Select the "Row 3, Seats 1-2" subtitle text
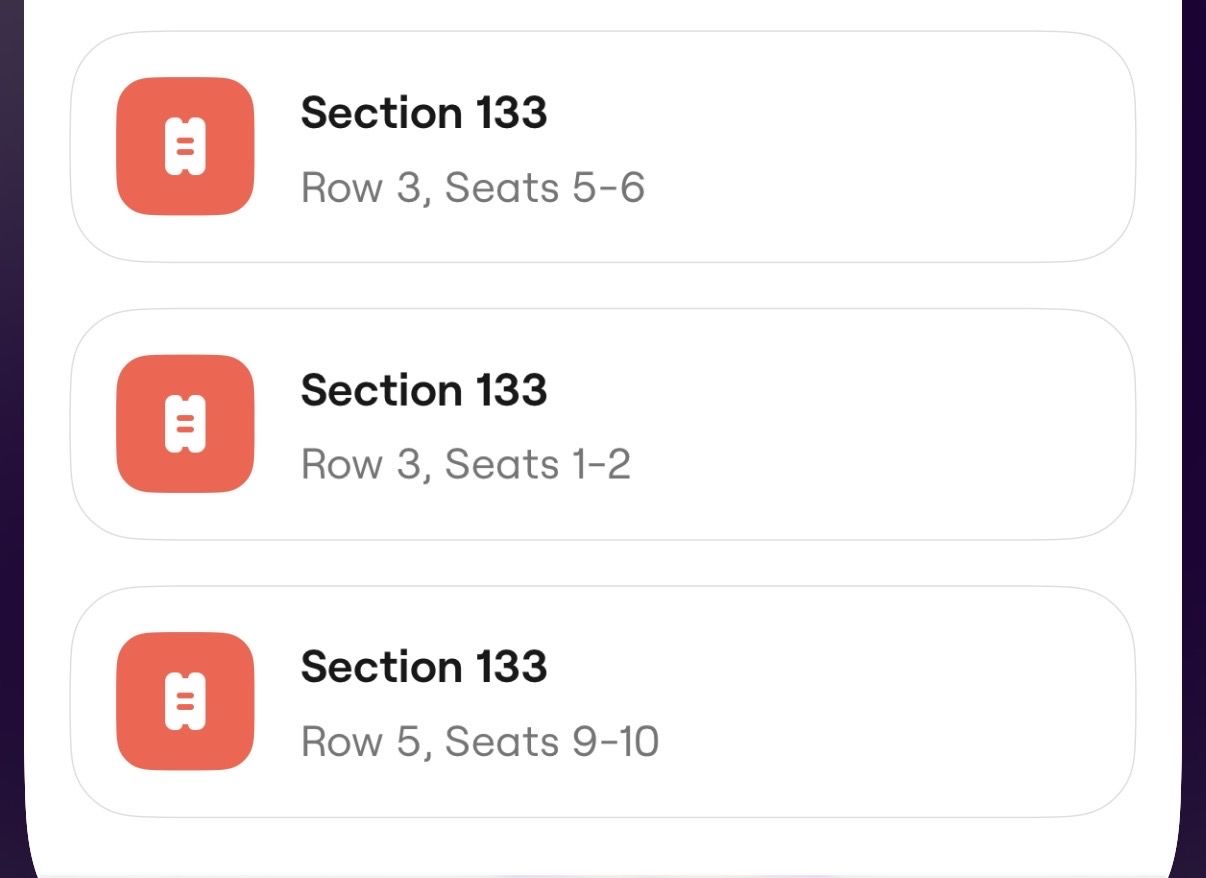Screen dimensions: 1206x878 465,465
